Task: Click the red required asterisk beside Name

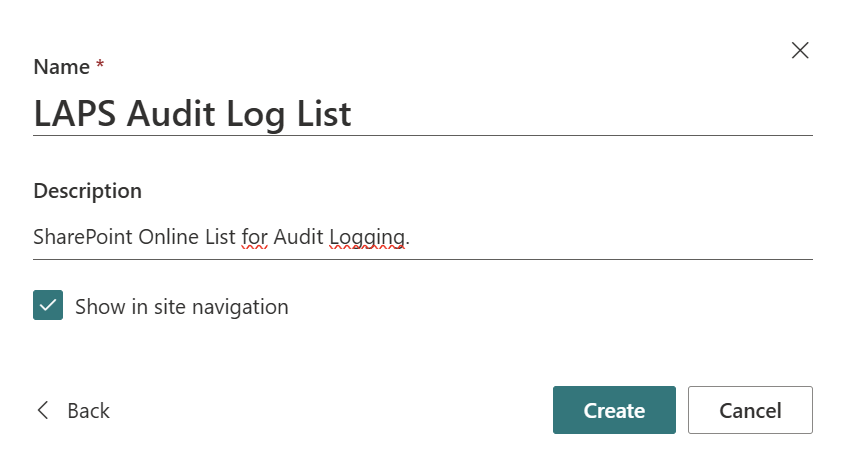Action: pos(100,66)
